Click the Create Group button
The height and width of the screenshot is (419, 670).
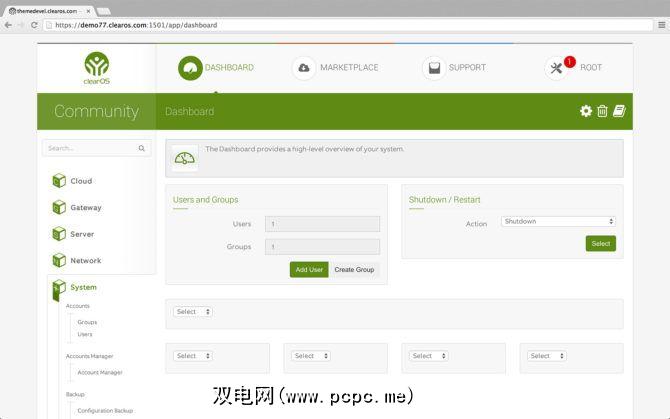click(354, 270)
